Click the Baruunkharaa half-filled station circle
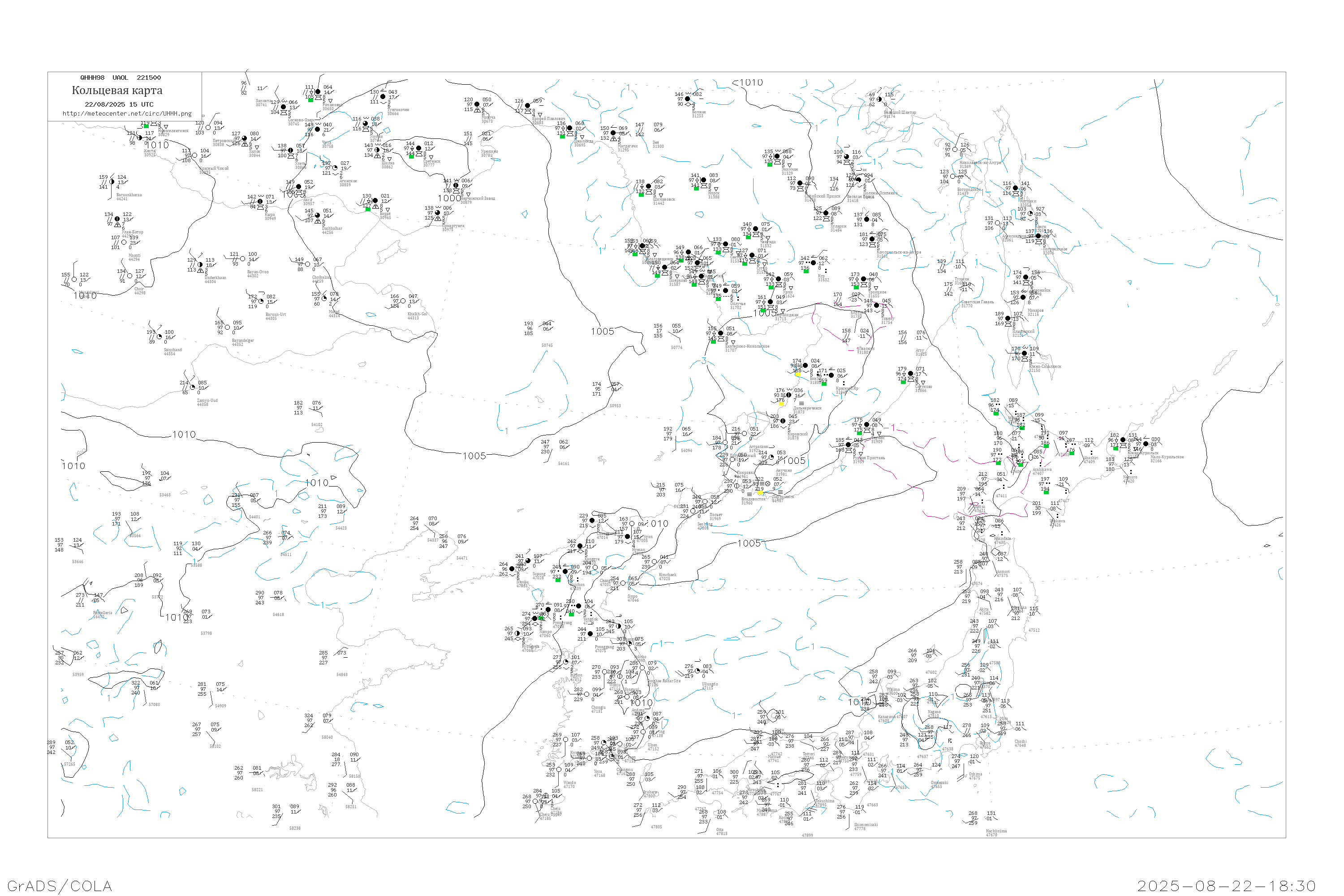Screen dimensions: 1344x896 point(112,182)
